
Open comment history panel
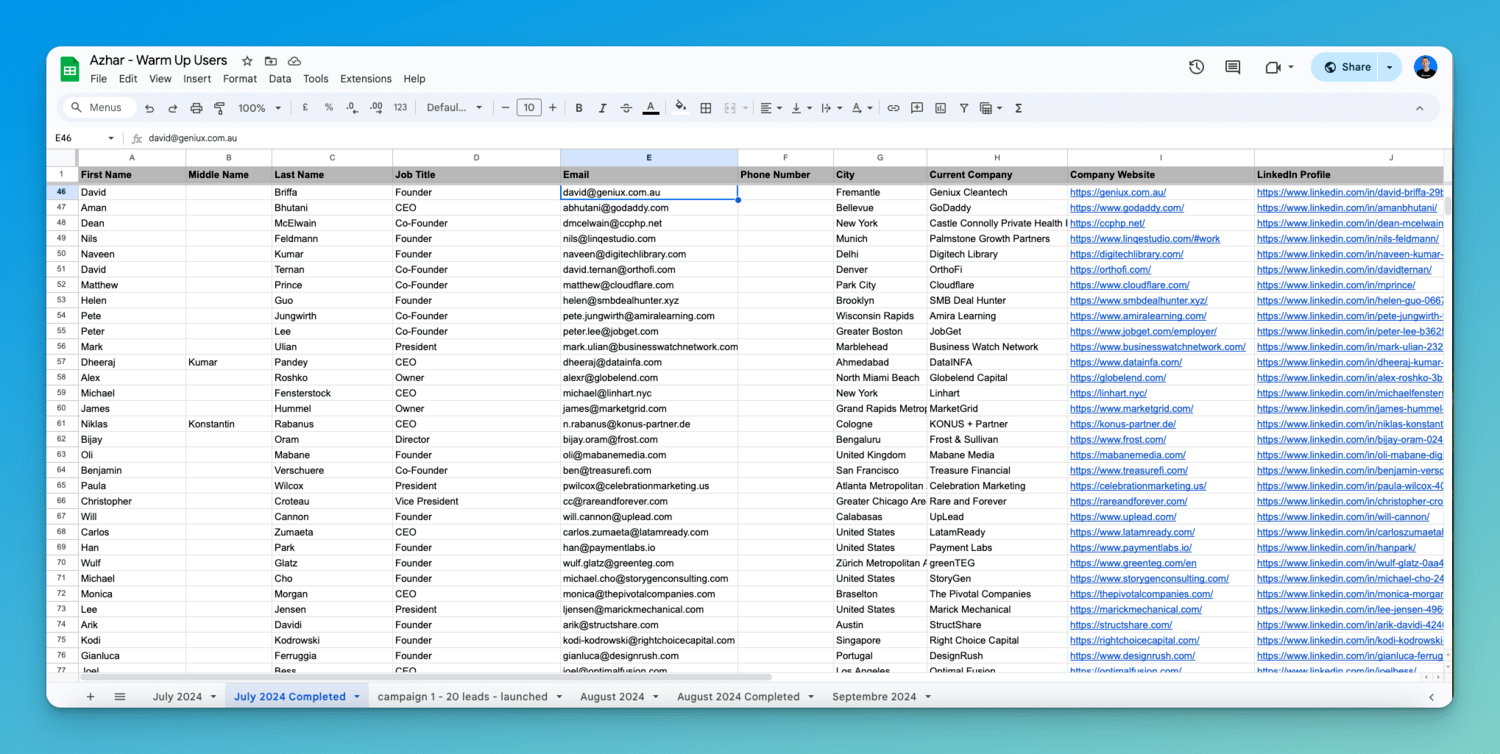tap(1232, 67)
